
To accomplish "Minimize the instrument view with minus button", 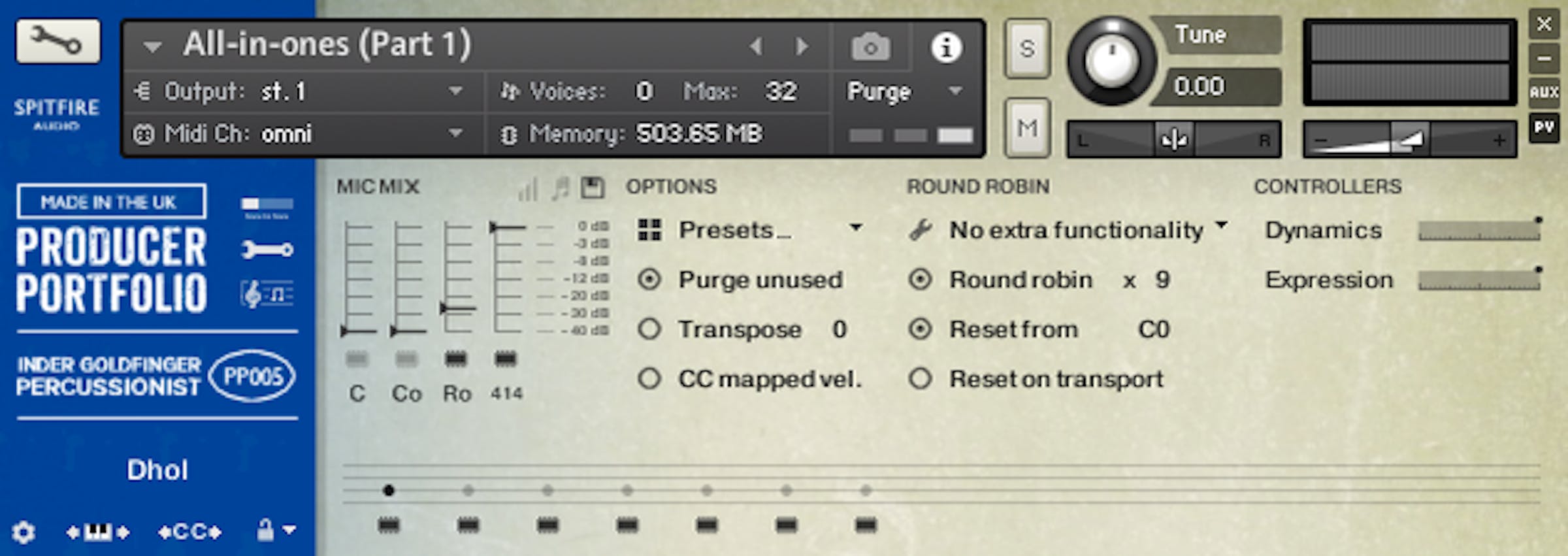I will 1544,59.
